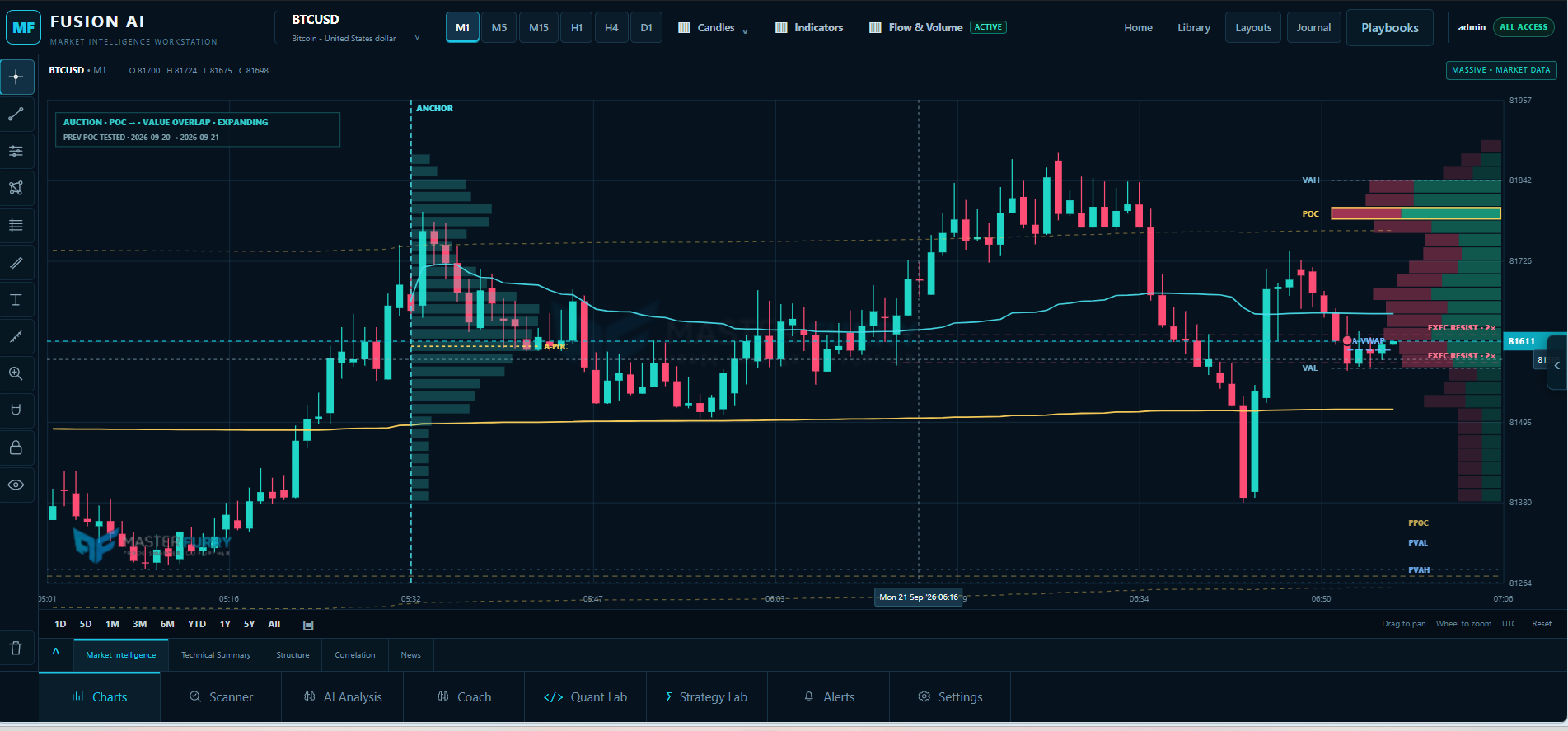
Task: Go to the Home page
Action: pos(1138,28)
